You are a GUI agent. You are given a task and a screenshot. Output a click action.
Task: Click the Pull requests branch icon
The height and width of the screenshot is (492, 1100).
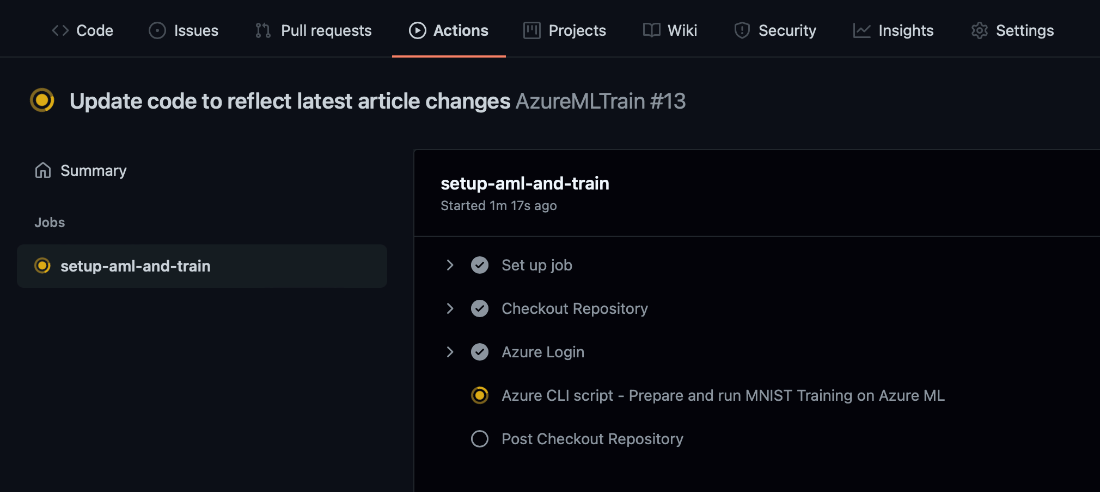click(263, 30)
